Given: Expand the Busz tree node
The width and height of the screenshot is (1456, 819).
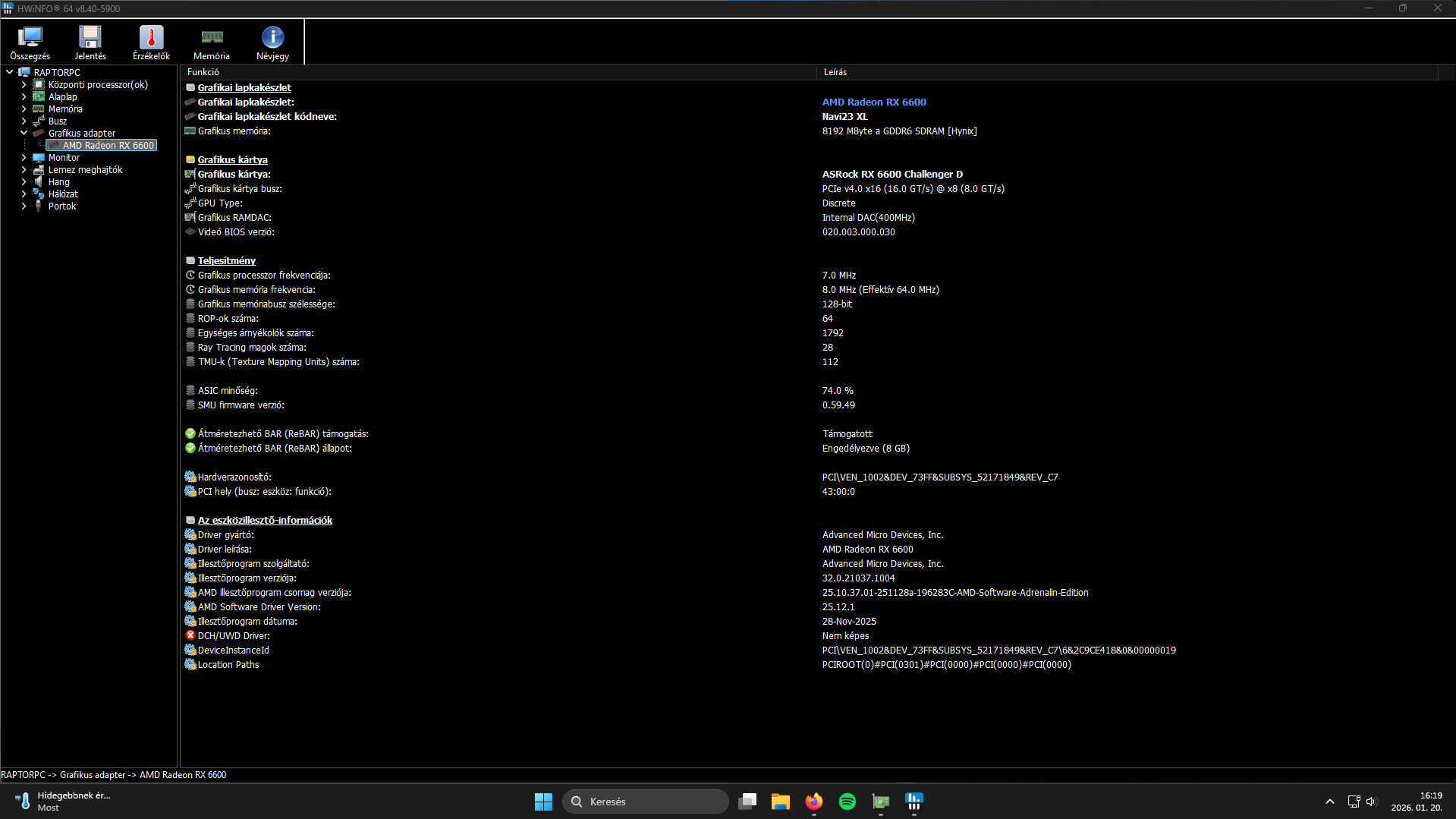Looking at the screenshot, I should point(24,121).
